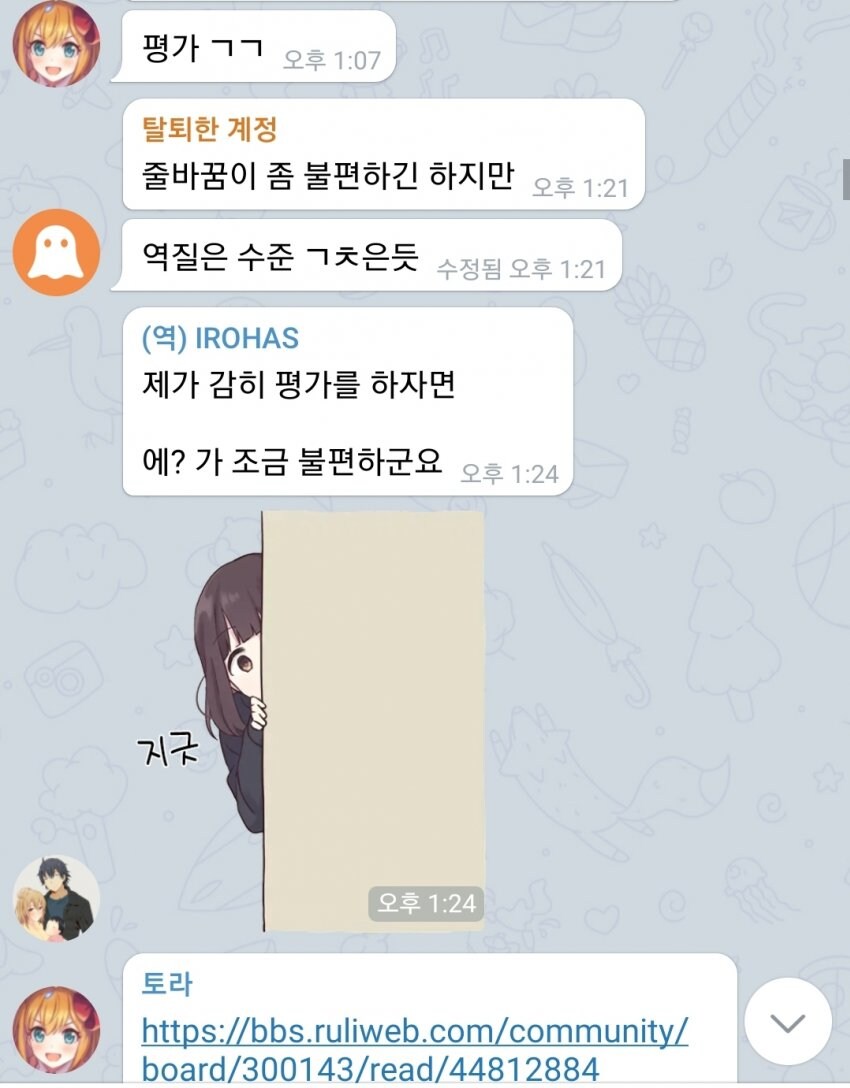The image size is (850, 1088).
Task: Tap the 오후 1:24 timestamp on the sticker
Action: click(x=426, y=903)
